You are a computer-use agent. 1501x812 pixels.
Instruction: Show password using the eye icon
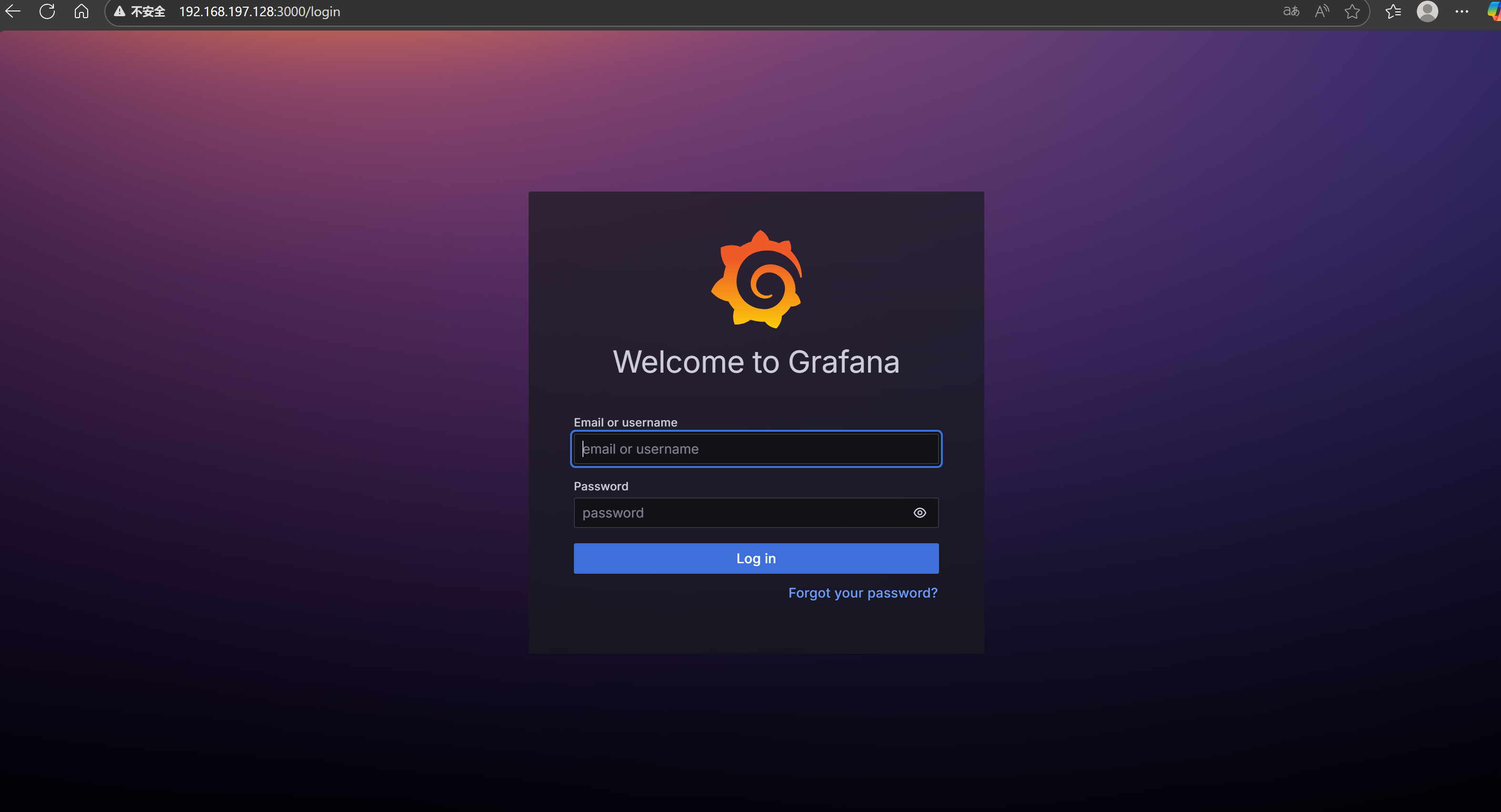tap(919, 513)
